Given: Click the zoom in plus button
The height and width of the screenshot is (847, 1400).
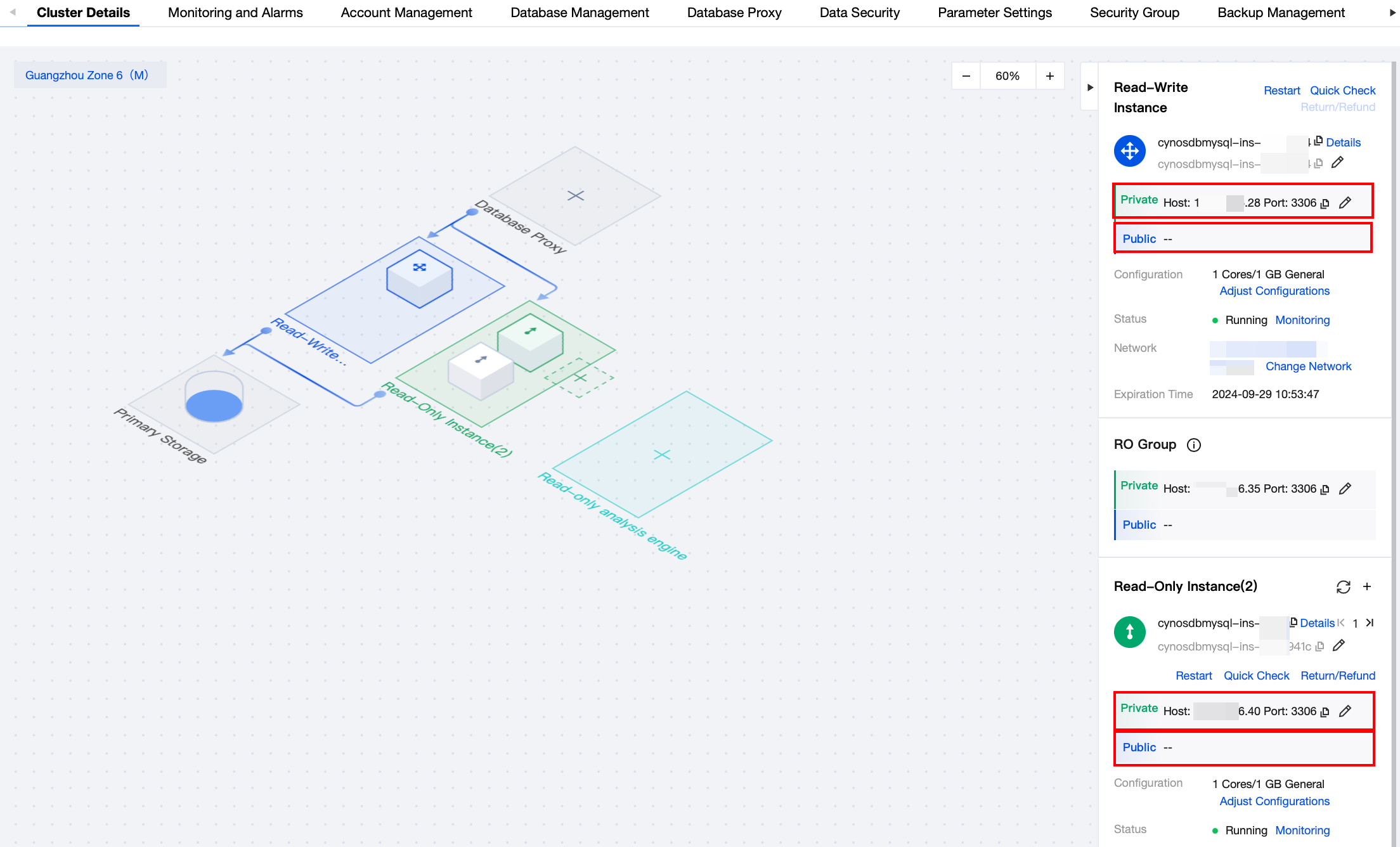Looking at the screenshot, I should click(1050, 76).
